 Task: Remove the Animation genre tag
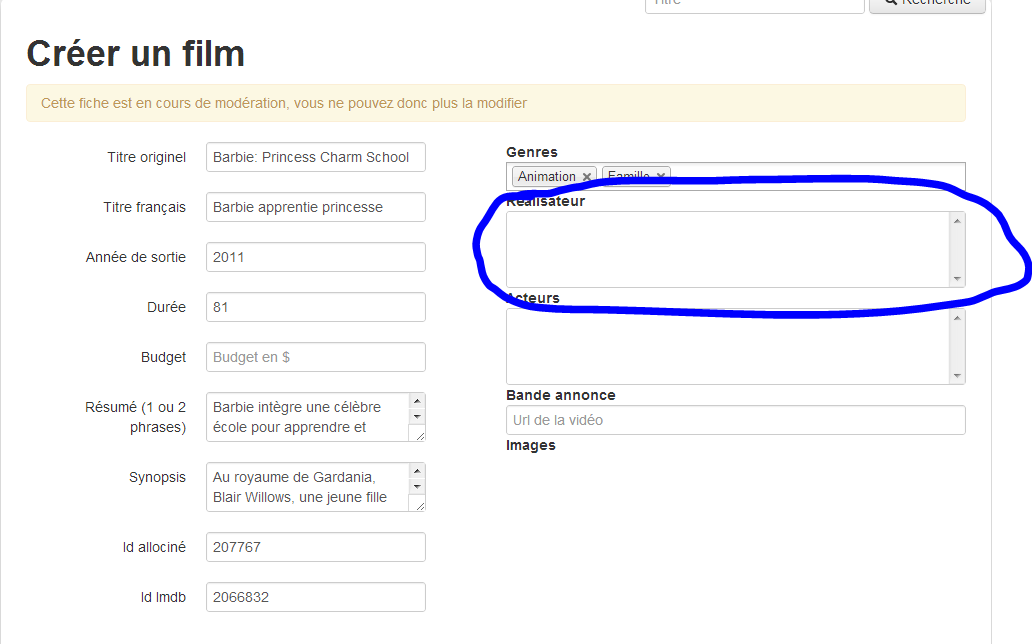pyautogui.click(x=586, y=176)
